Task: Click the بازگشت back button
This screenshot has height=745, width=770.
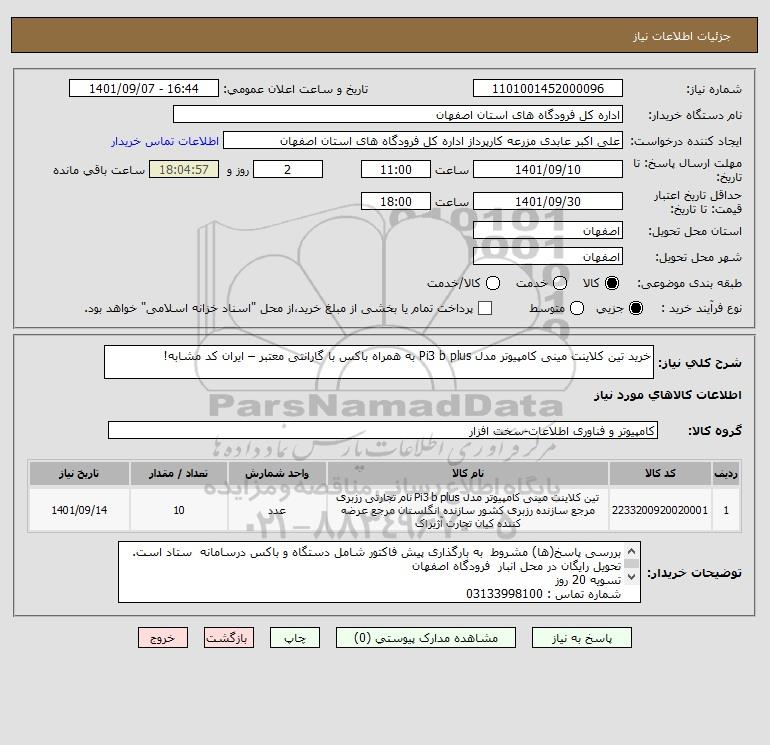Action: 229,638
